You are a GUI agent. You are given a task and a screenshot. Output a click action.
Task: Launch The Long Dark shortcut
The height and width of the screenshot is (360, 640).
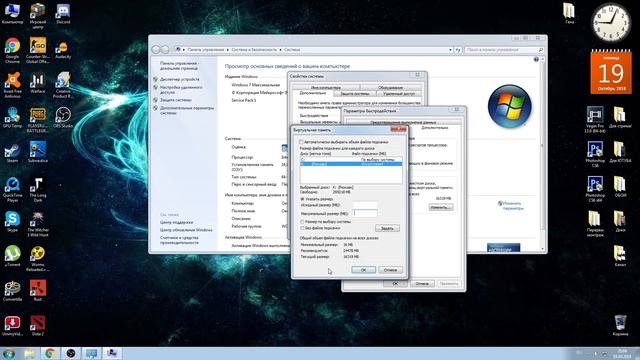pyautogui.click(x=38, y=189)
